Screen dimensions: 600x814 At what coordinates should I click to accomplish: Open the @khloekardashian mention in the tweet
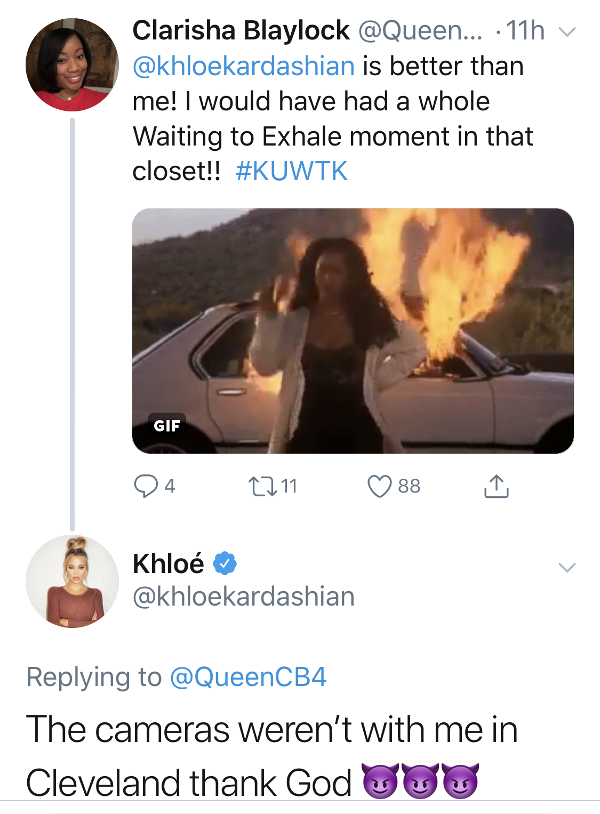(x=244, y=66)
